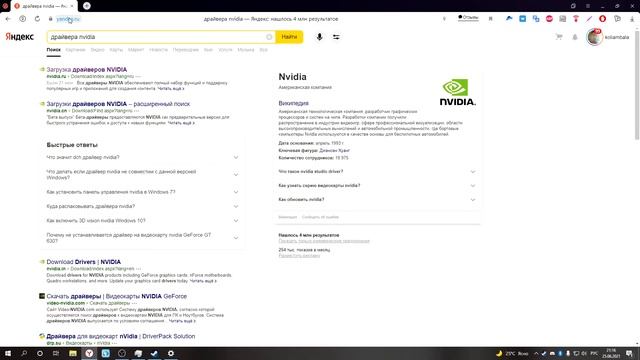
Task: Click the Nvidia heading in the info card
Action: pyautogui.click(x=292, y=77)
